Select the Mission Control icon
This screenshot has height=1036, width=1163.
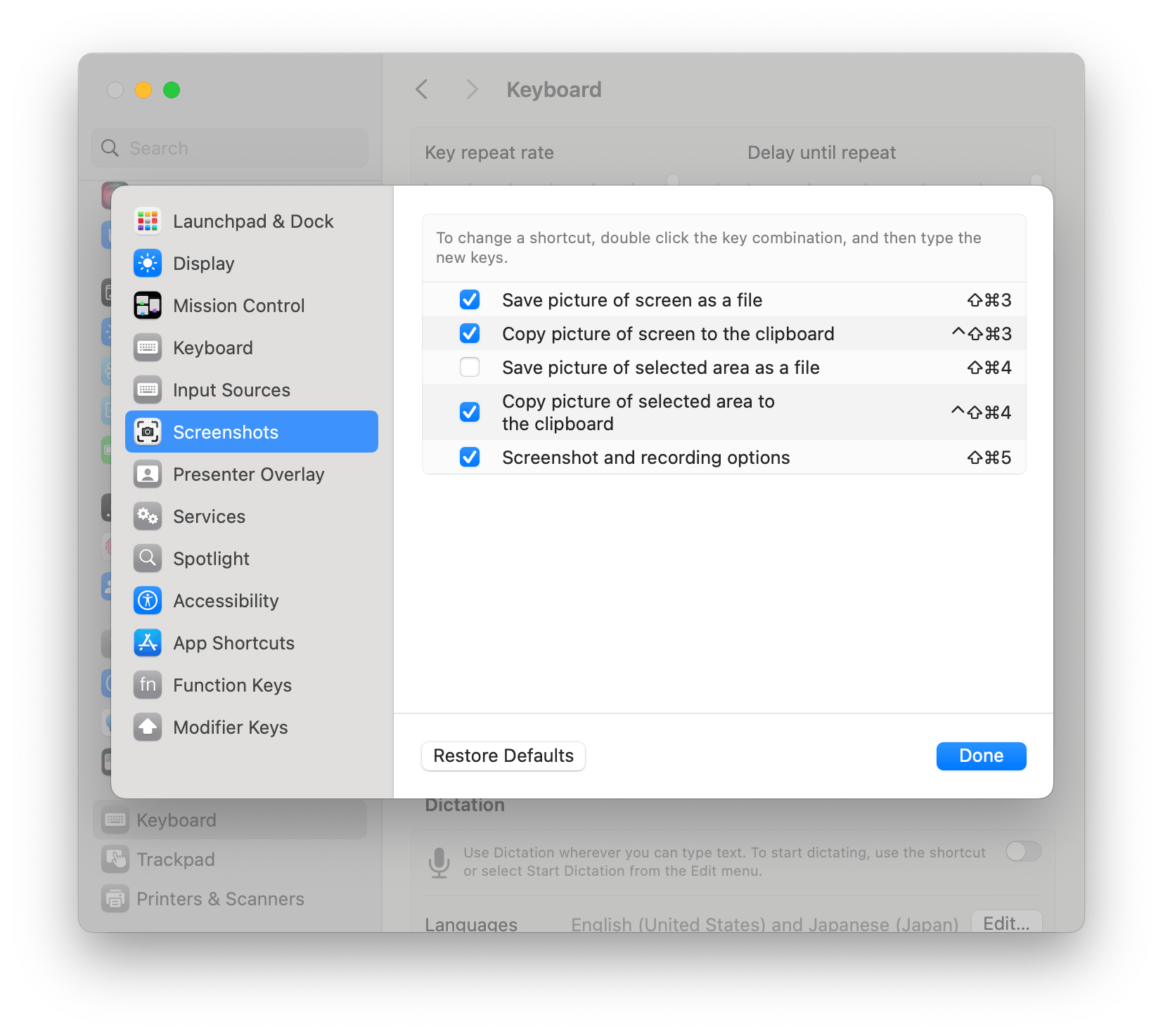click(148, 305)
